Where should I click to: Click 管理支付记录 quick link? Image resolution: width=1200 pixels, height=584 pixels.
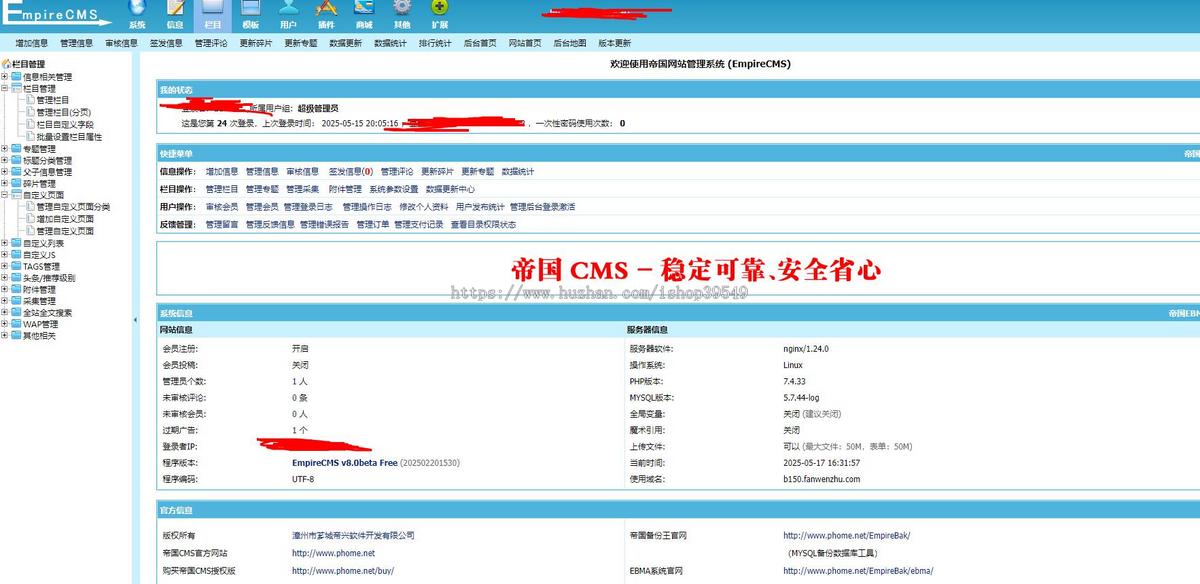(x=418, y=225)
